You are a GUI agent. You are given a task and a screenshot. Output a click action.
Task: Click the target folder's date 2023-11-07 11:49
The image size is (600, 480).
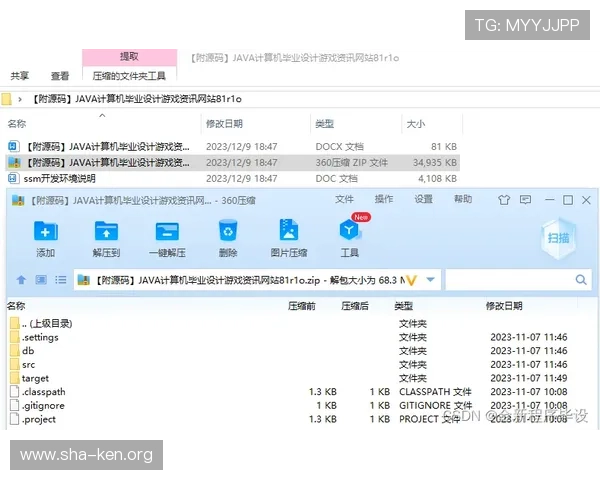[528, 378]
